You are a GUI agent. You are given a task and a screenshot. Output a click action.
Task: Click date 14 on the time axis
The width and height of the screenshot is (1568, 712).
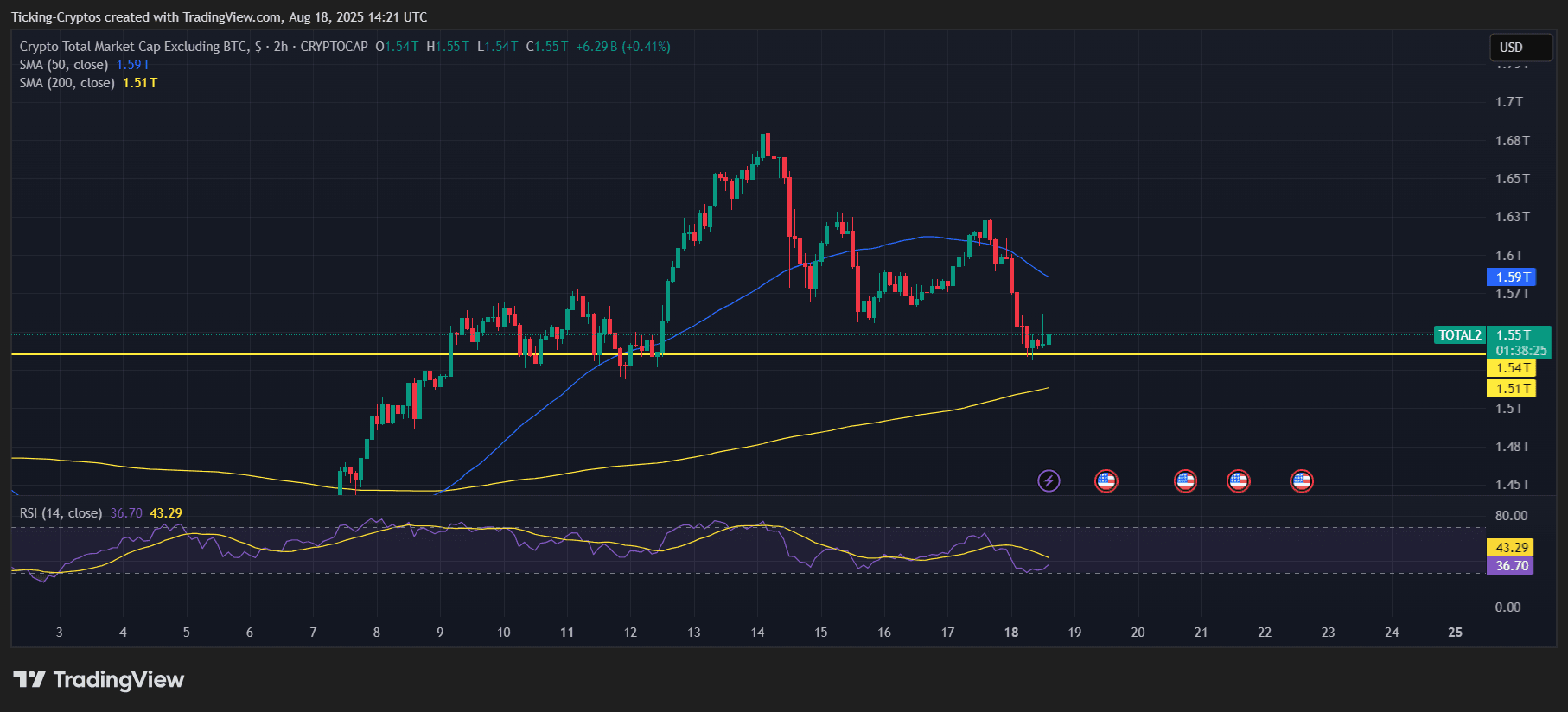(757, 633)
